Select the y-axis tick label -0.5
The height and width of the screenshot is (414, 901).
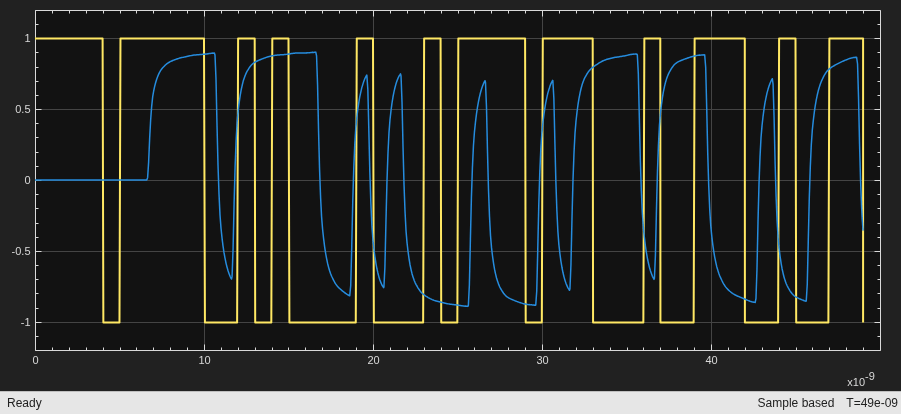21,251
